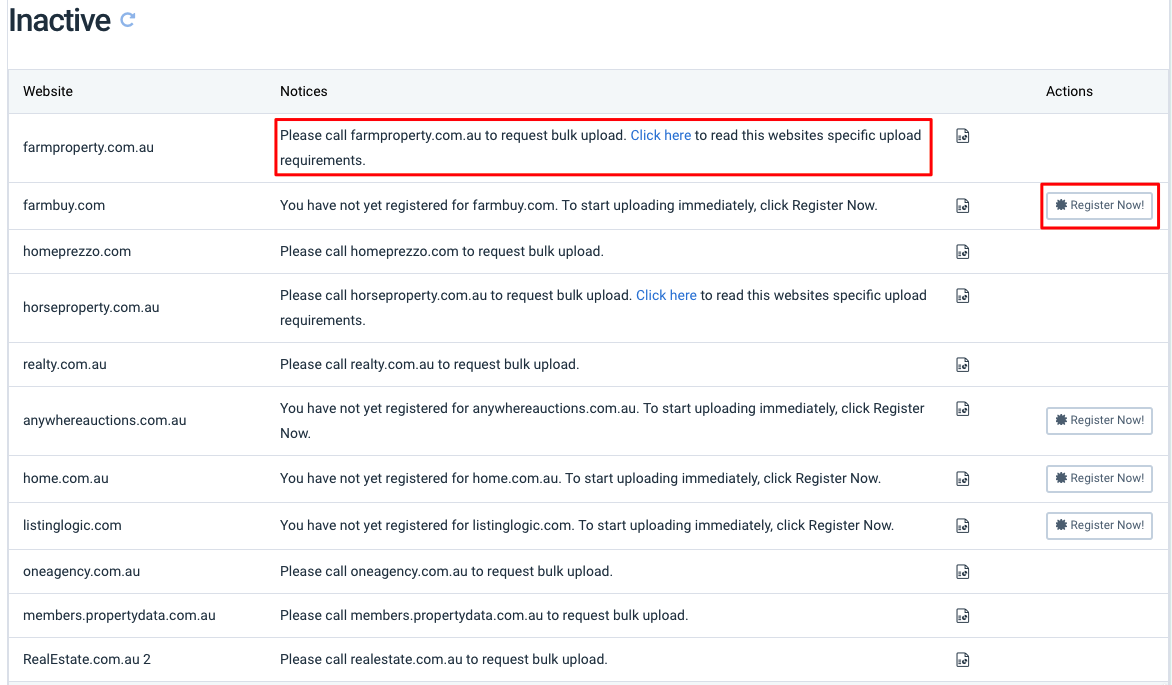Open document icon for oneagency.com.au row
The height and width of the screenshot is (685, 1172).
coord(963,572)
